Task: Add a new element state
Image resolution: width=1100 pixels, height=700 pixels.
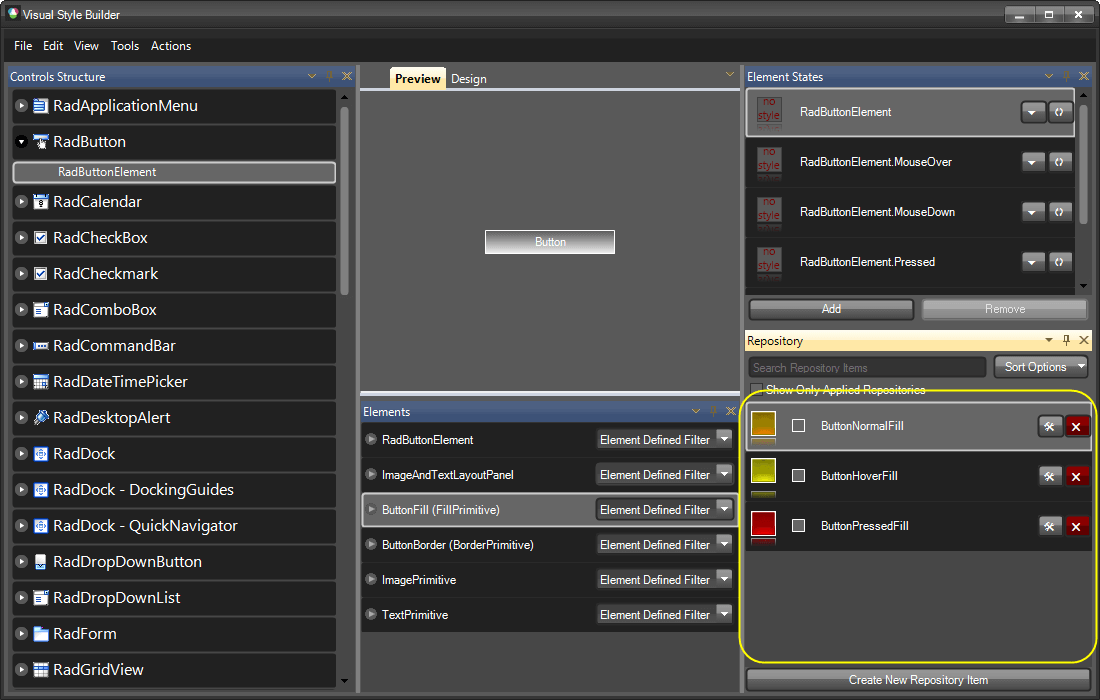Action: (x=830, y=309)
